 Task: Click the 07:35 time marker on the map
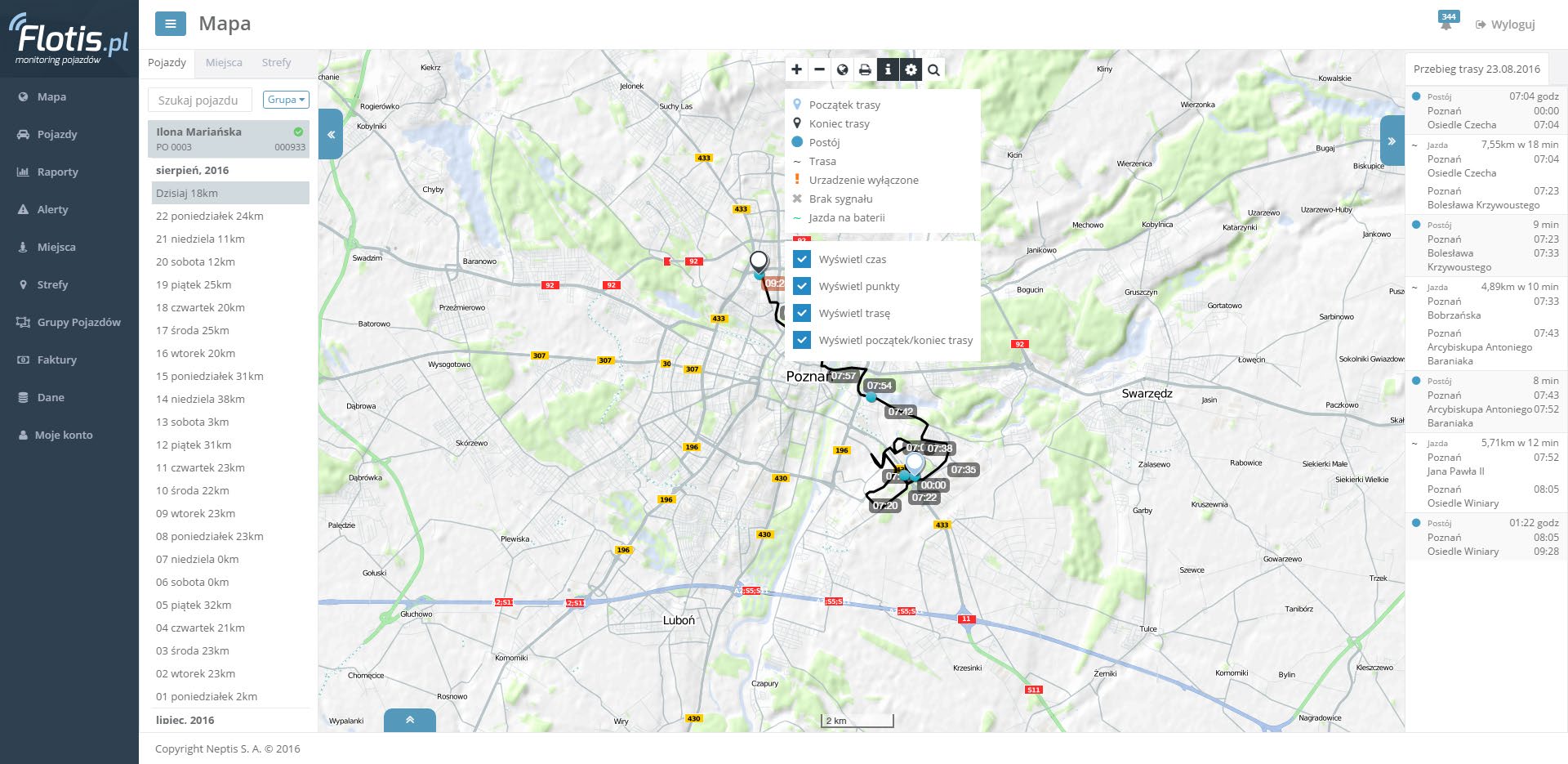pos(964,470)
